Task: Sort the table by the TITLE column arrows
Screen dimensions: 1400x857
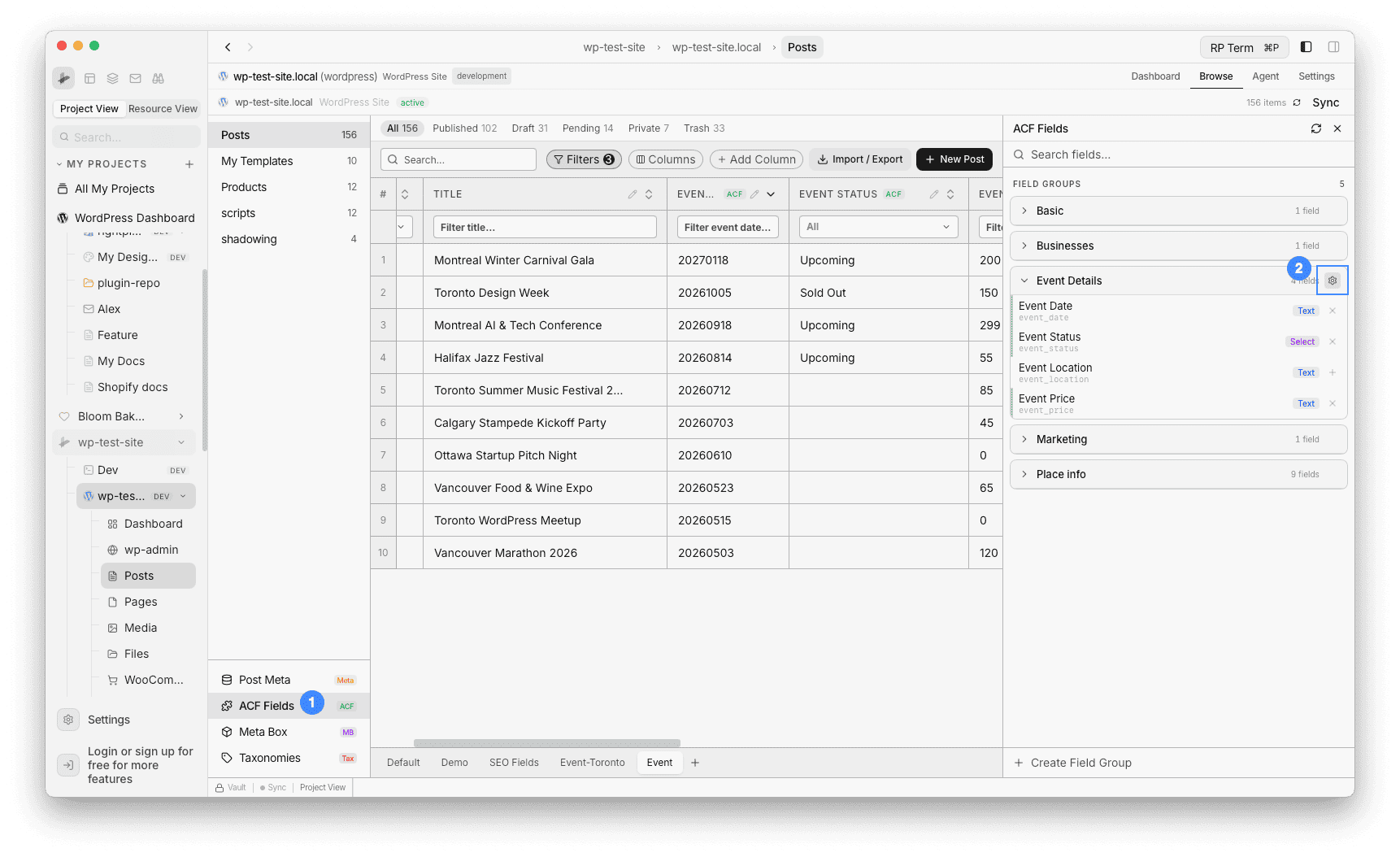Action: (x=649, y=194)
